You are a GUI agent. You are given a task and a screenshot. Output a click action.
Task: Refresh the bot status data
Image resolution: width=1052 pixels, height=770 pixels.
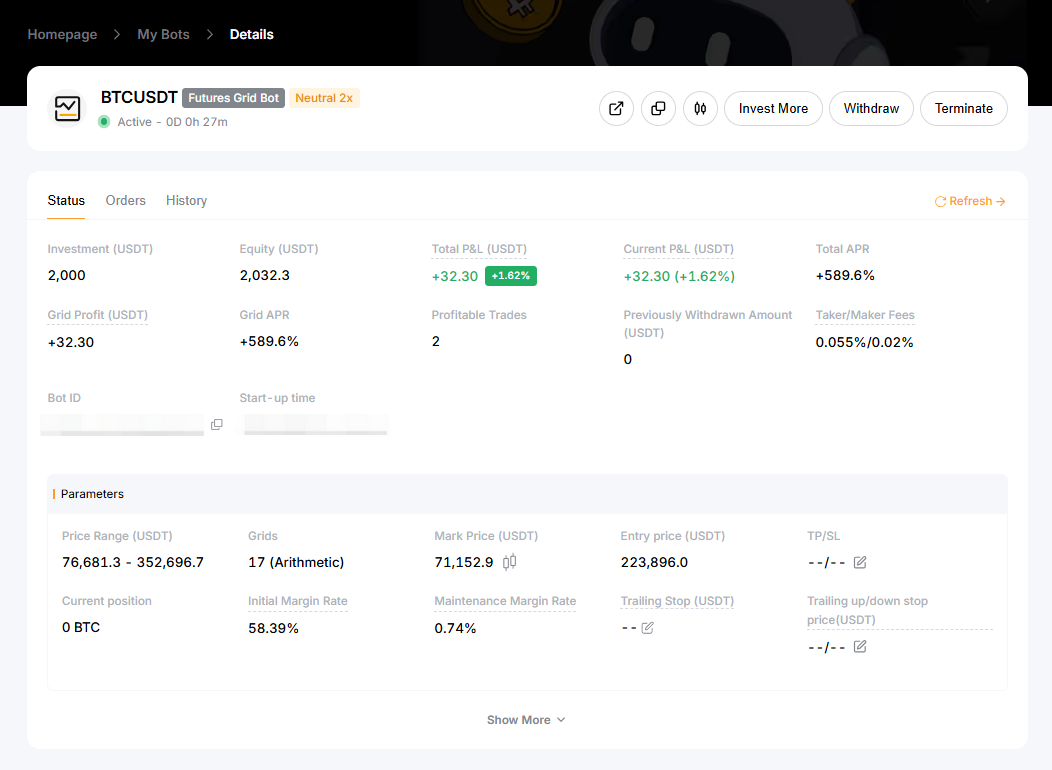(969, 201)
